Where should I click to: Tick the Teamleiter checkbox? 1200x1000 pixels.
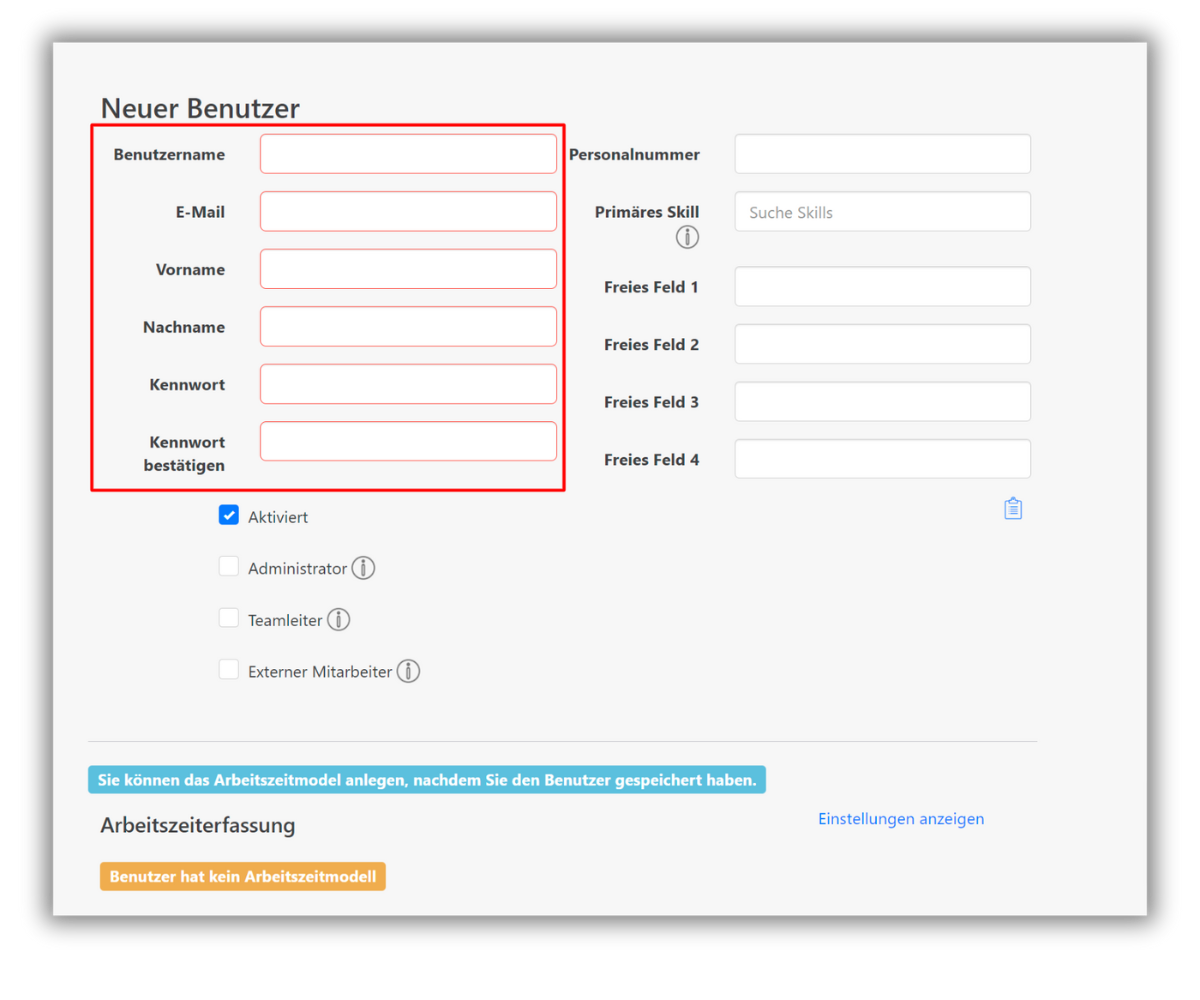click(229, 618)
